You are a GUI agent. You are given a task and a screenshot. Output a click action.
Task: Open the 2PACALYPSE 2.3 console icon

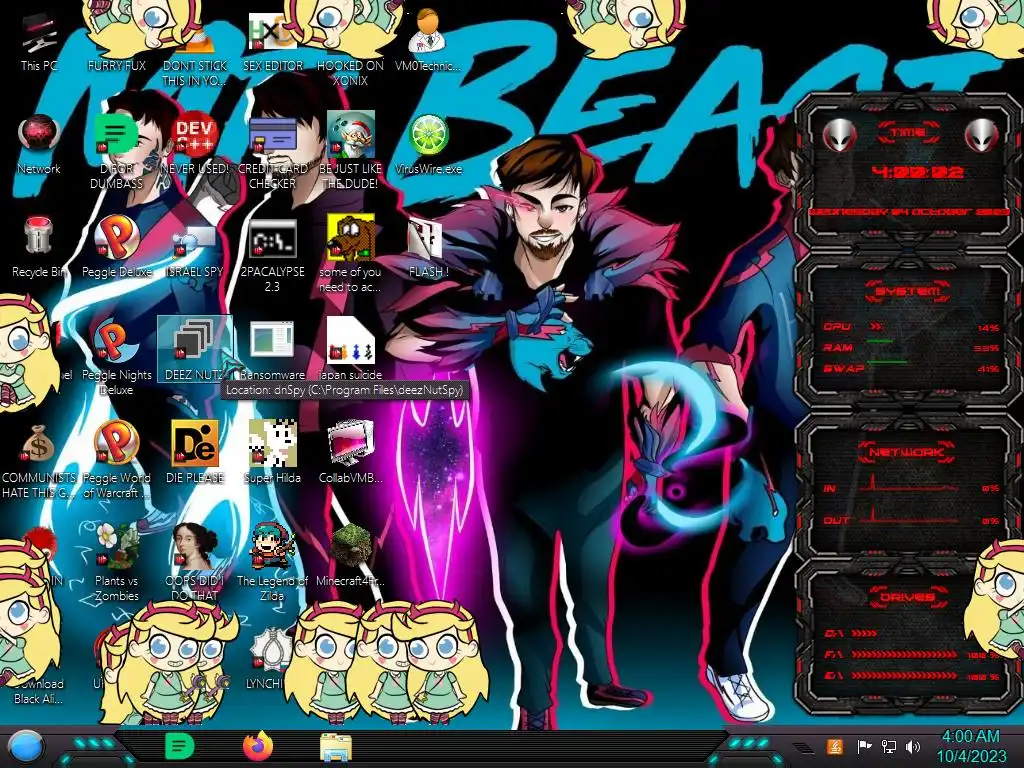point(272,255)
